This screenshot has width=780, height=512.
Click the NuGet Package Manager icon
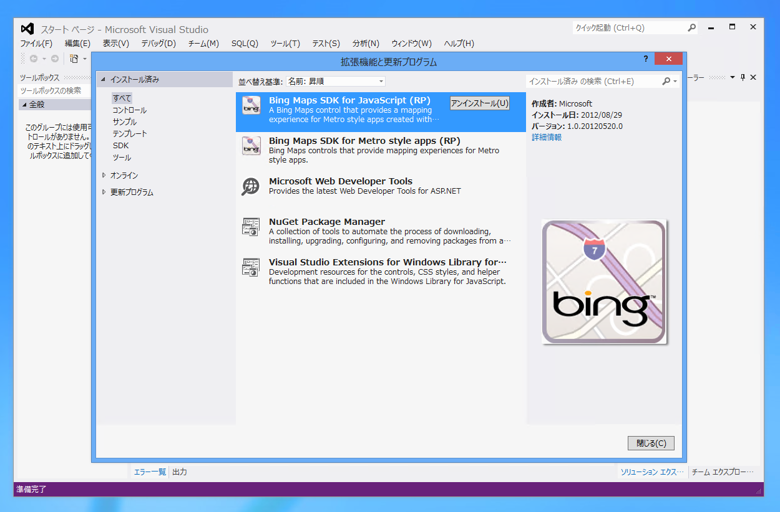coord(251,227)
